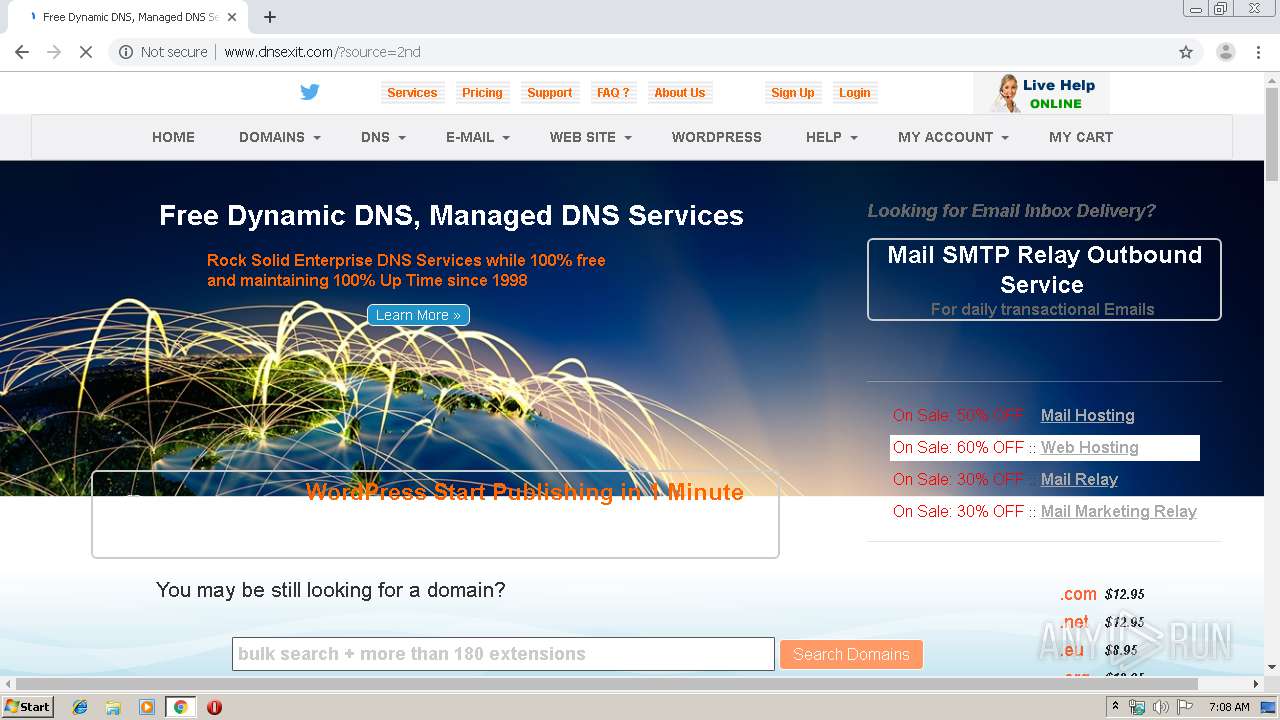The image size is (1280, 720).
Task: Expand the WEB SITE dropdown menu
Action: tap(590, 137)
